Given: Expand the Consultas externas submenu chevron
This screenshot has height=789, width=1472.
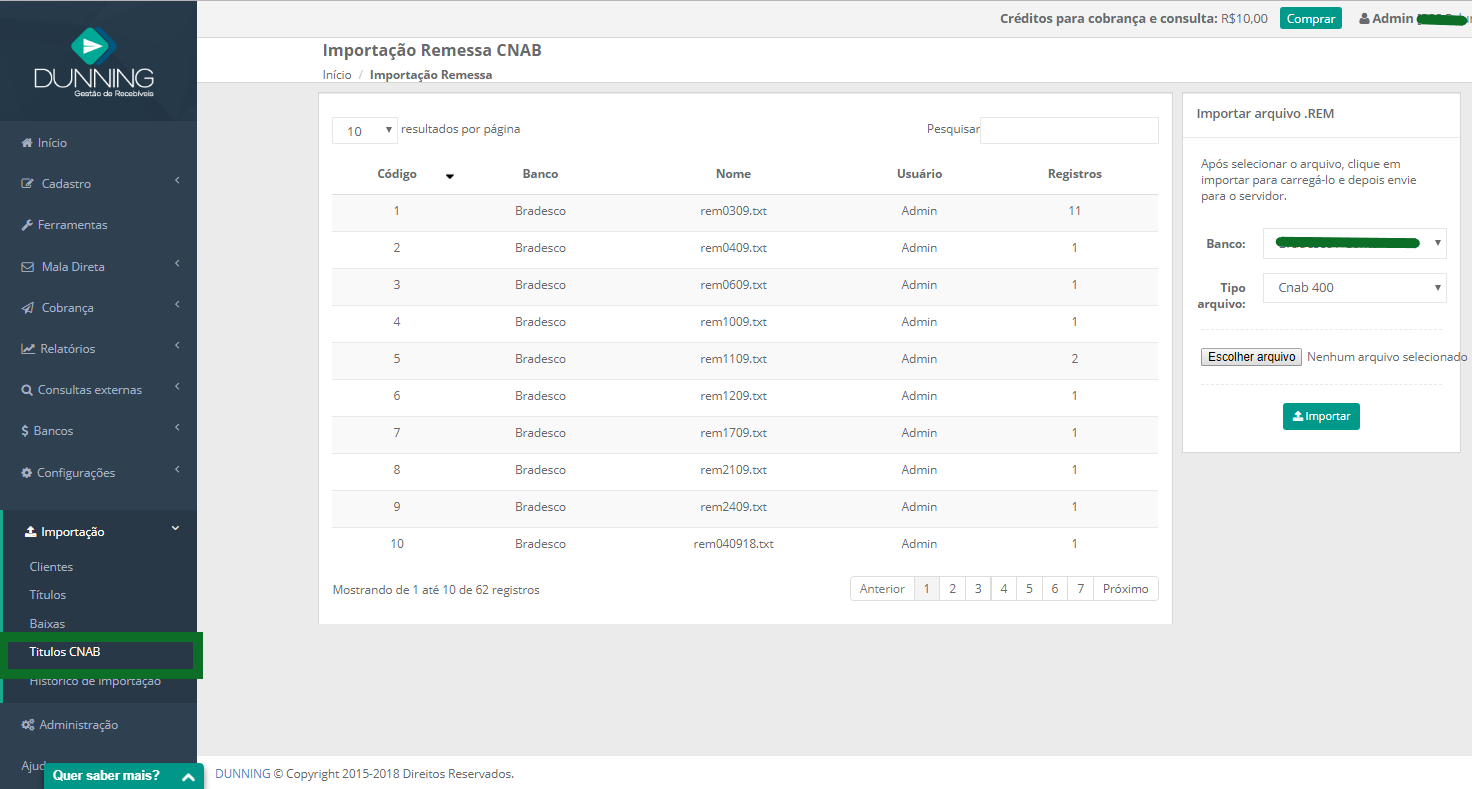Looking at the screenshot, I should click(x=177, y=387).
